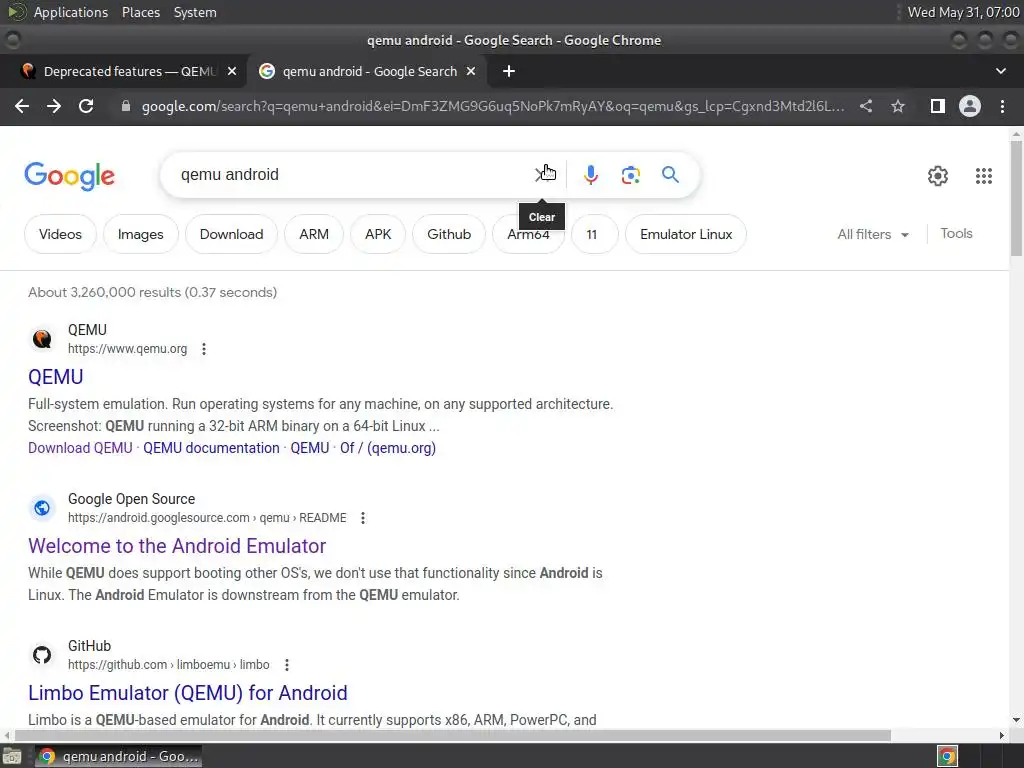
Task: Select the qemu android taskbar window button
Action: pos(118,757)
